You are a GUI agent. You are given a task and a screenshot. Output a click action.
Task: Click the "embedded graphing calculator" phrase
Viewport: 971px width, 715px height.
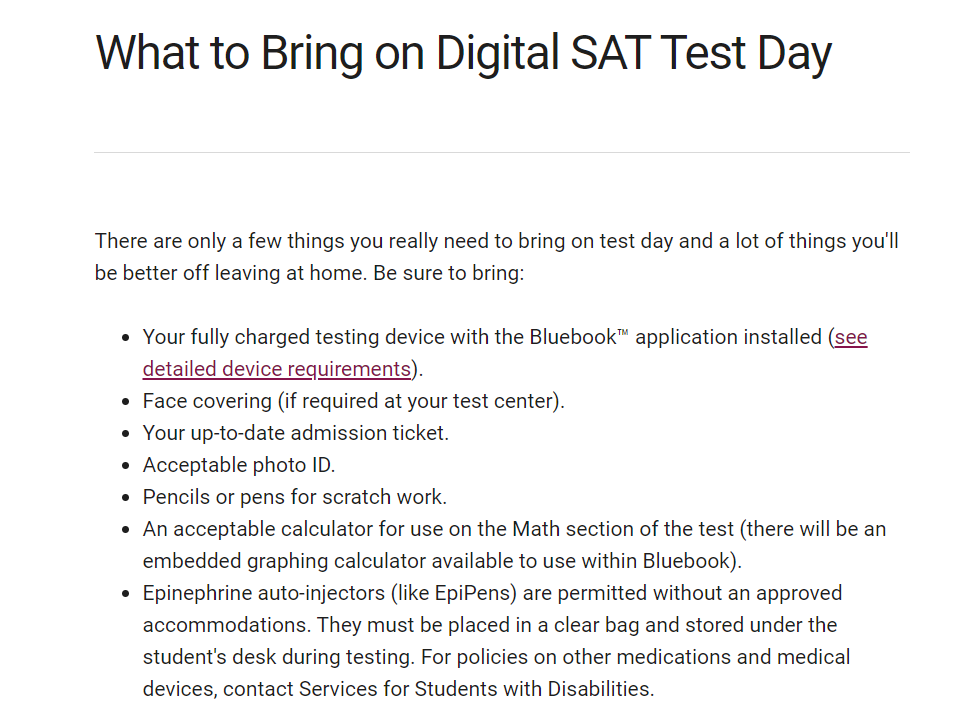pyautogui.click(x=284, y=561)
